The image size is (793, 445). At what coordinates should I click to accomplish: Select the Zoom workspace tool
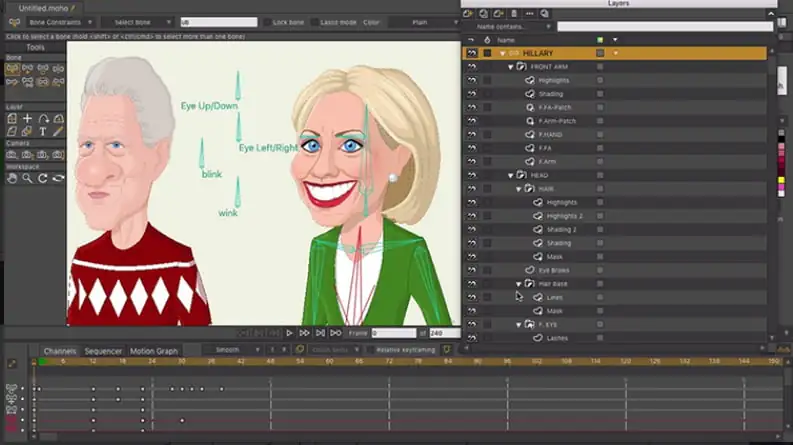pyautogui.click(x=27, y=178)
